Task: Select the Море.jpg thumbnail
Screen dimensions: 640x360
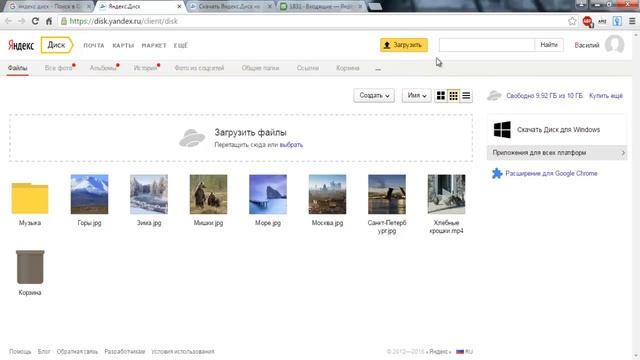Action: [268, 194]
